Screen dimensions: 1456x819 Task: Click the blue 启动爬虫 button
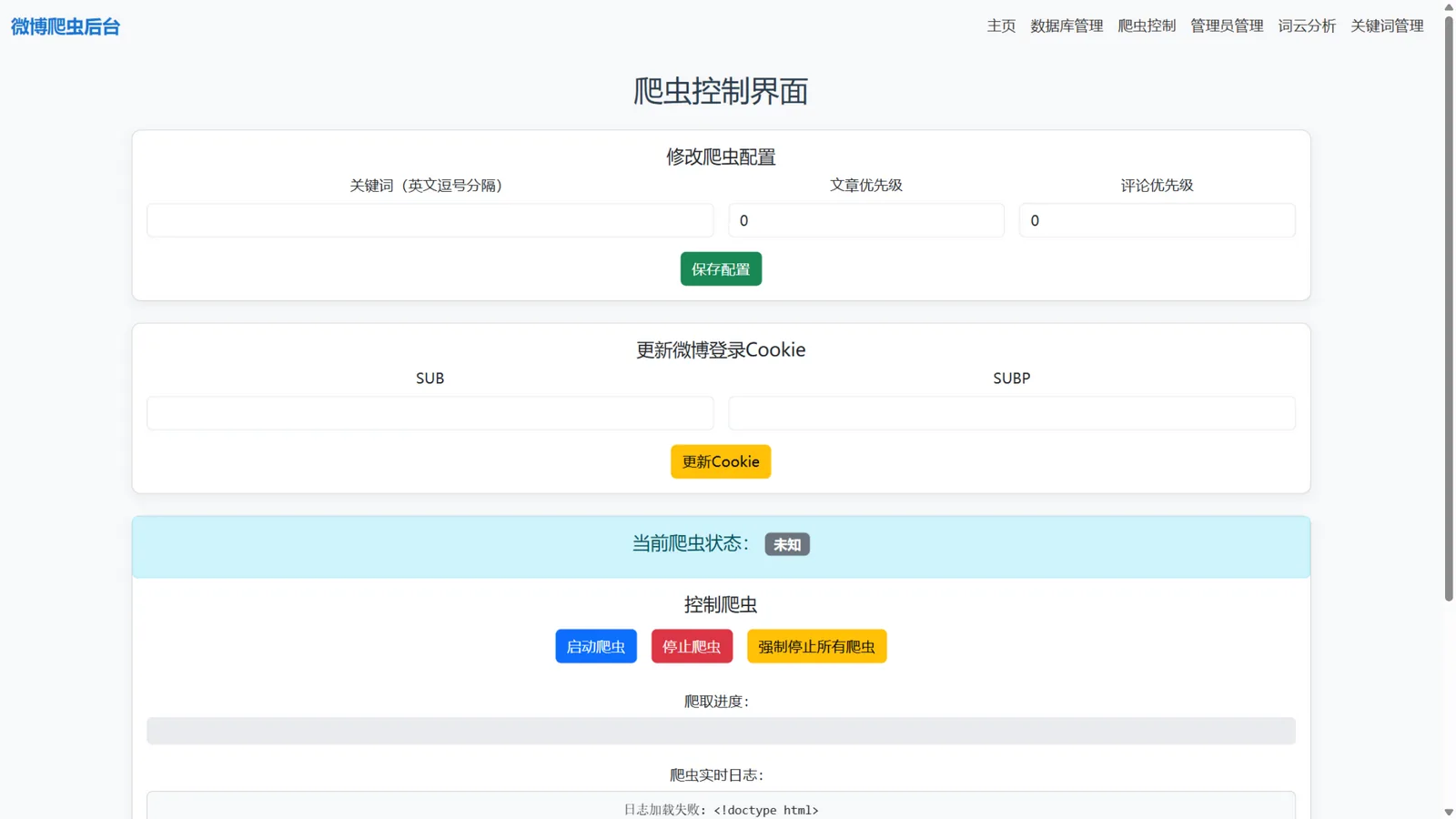pos(596,646)
